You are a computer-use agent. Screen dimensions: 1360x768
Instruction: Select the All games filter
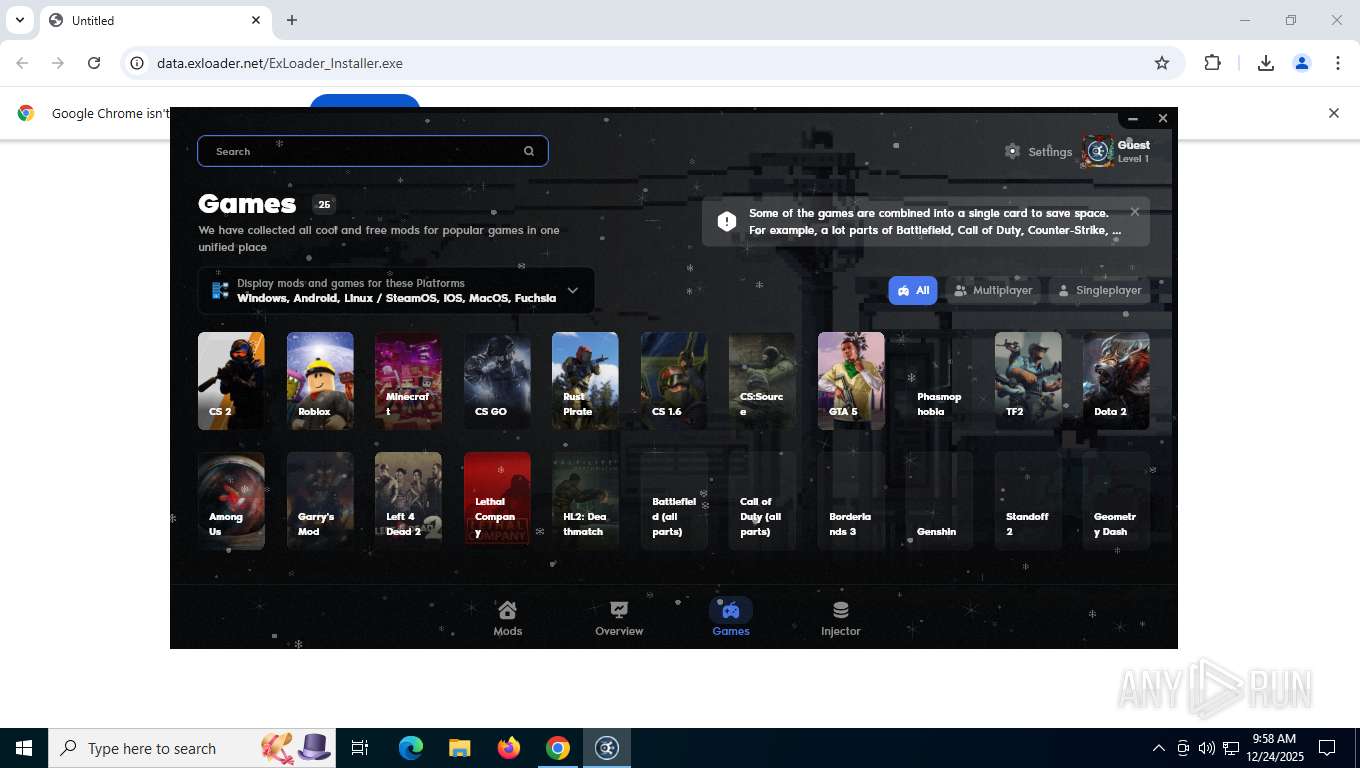click(x=913, y=290)
